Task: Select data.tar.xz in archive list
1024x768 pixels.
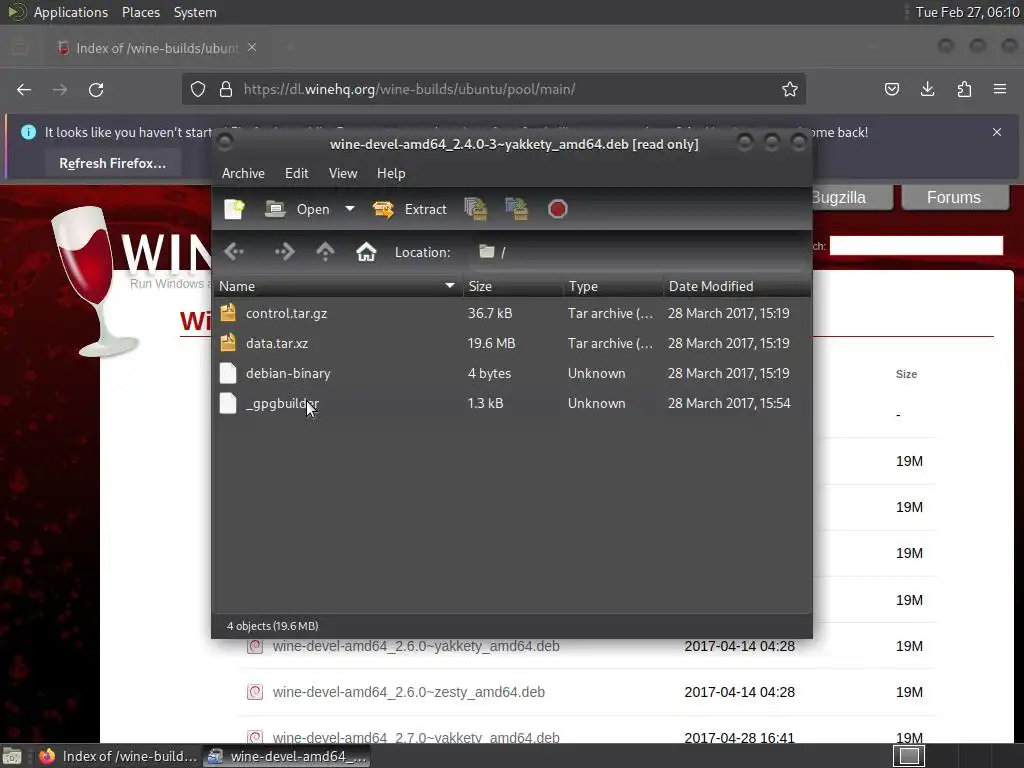Action: point(512,344)
